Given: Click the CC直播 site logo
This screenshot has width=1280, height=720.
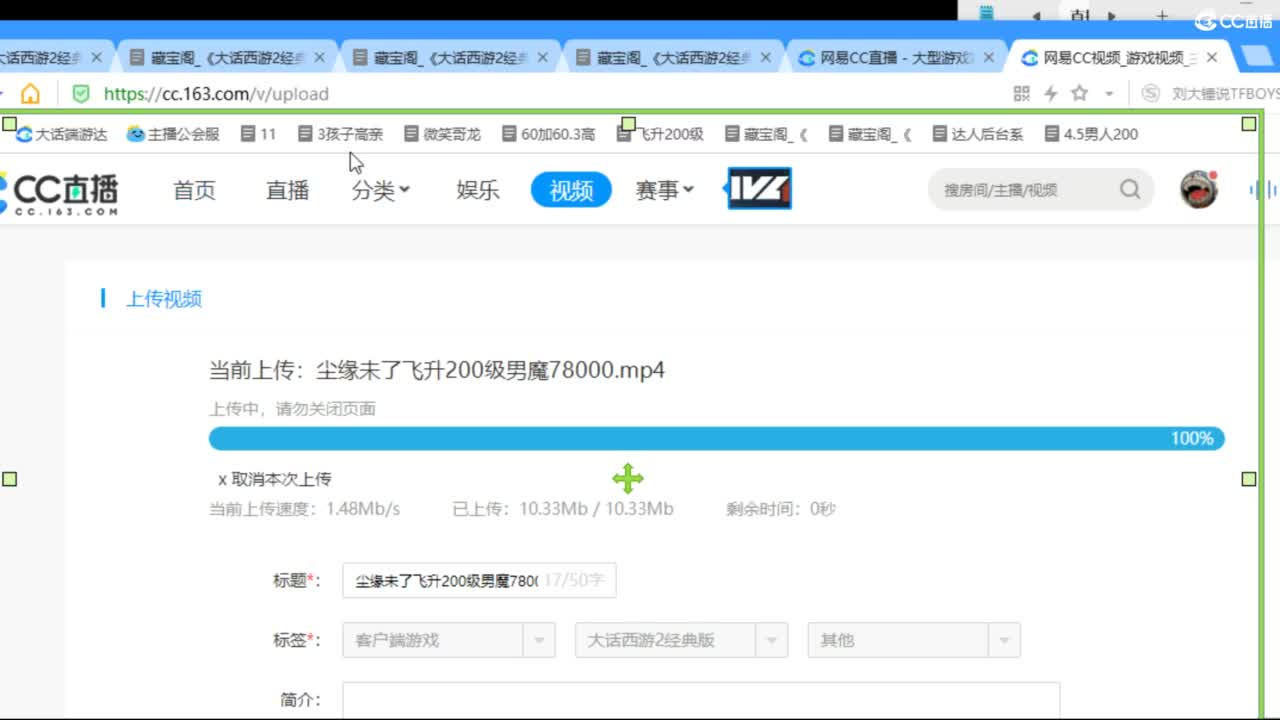Looking at the screenshot, I should [x=60, y=192].
